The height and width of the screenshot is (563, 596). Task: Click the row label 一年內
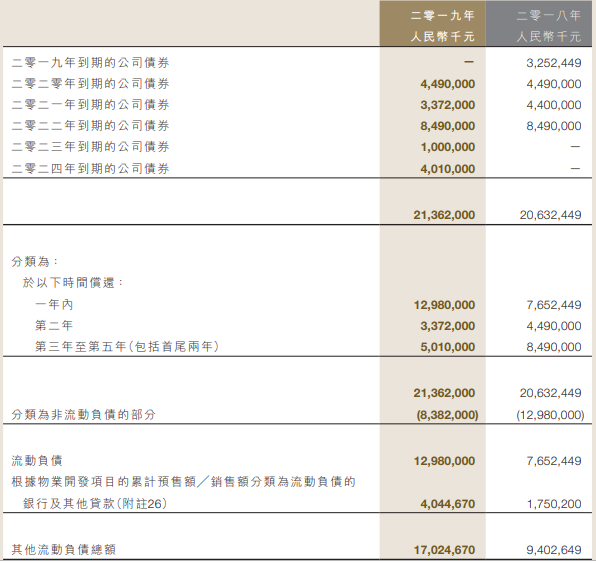(54, 304)
